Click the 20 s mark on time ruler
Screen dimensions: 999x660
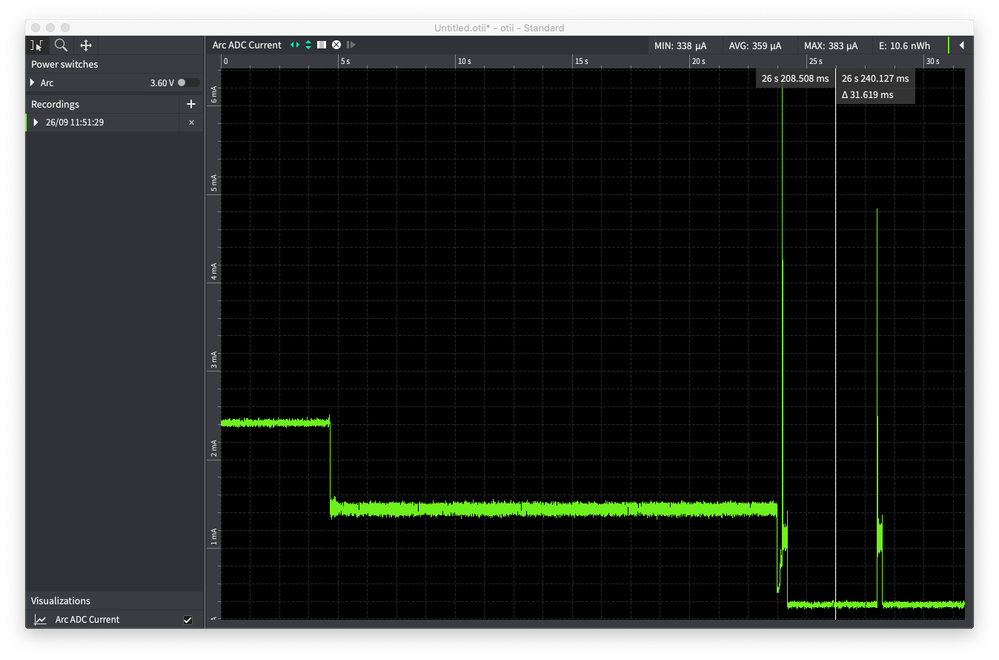[x=698, y=61]
